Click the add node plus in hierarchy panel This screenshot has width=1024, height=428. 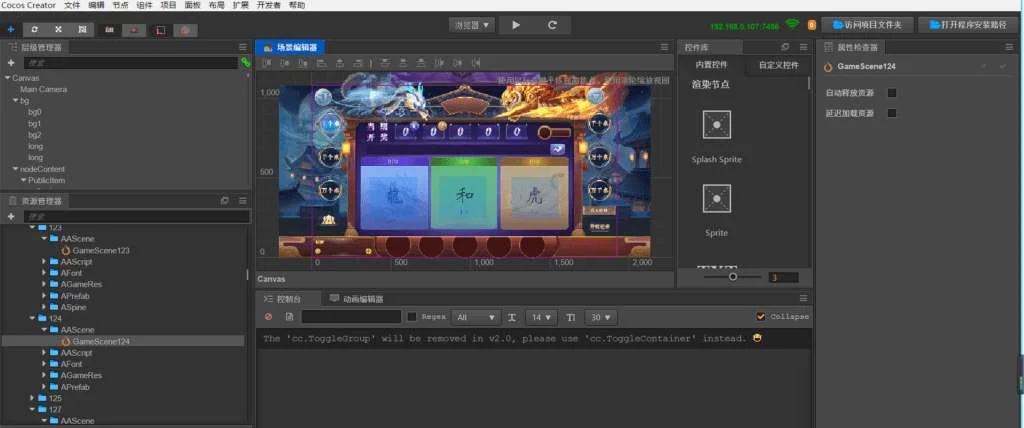(x=11, y=63)
